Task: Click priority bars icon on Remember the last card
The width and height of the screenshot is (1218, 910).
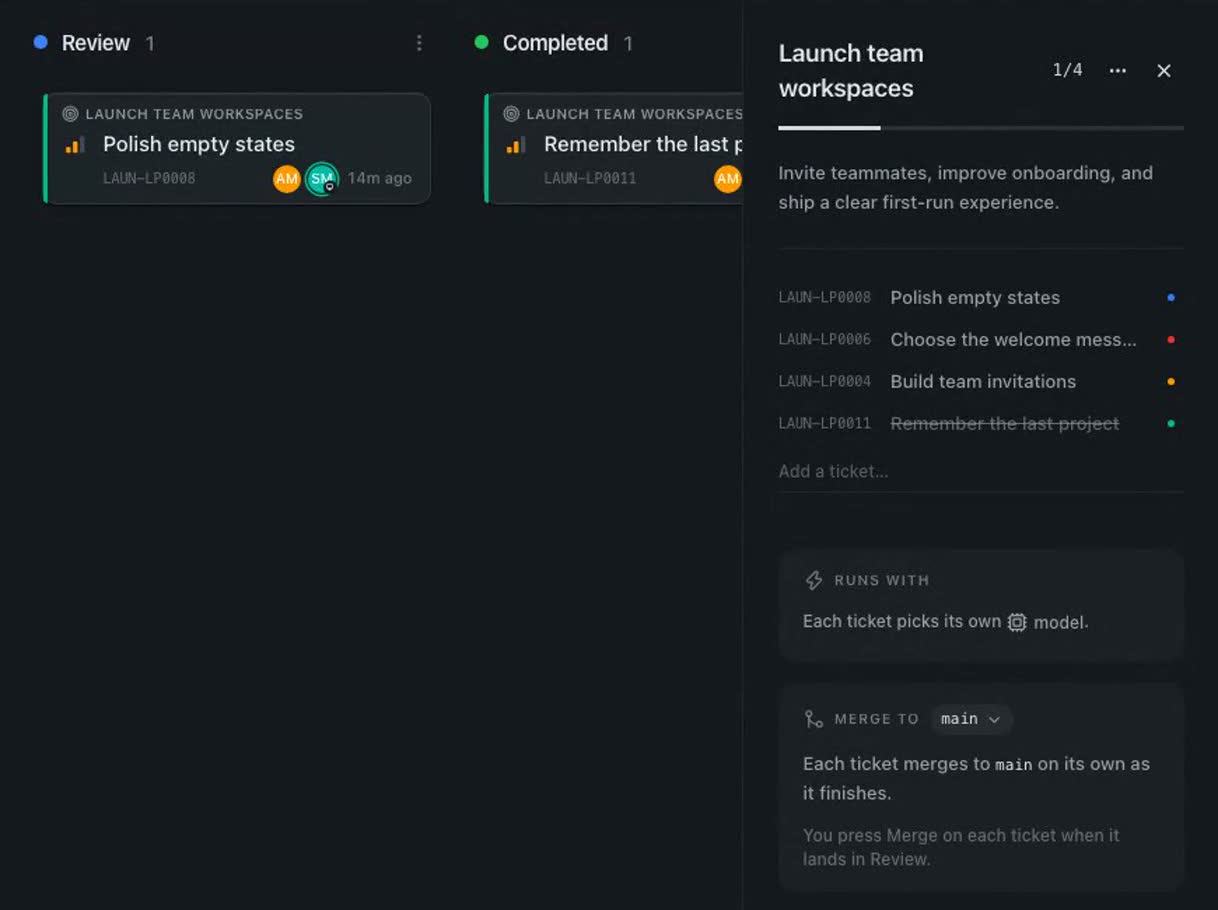Action: (516, 146)
